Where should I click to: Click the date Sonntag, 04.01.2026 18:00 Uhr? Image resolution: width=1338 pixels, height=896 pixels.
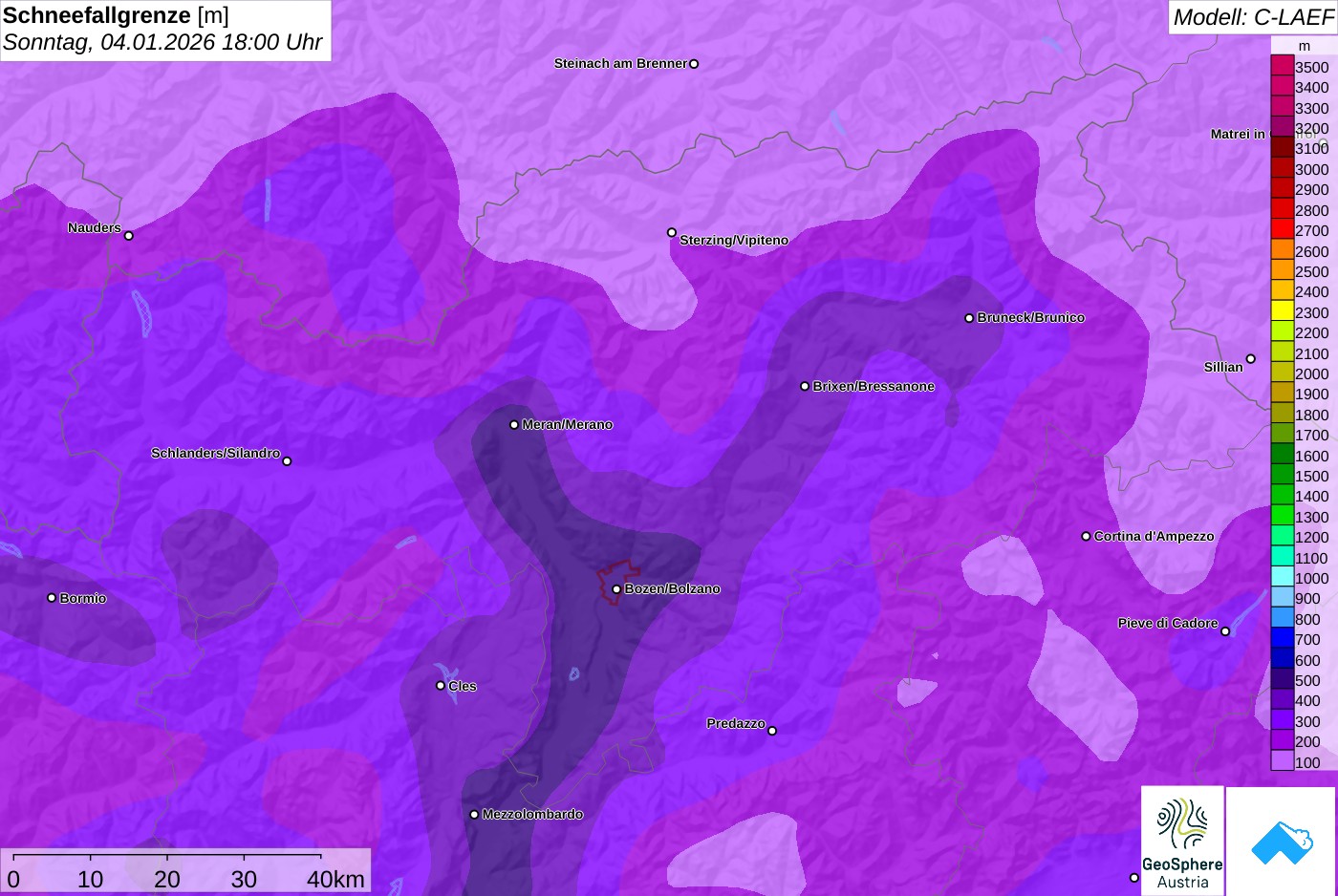click(x=162, y=43)
